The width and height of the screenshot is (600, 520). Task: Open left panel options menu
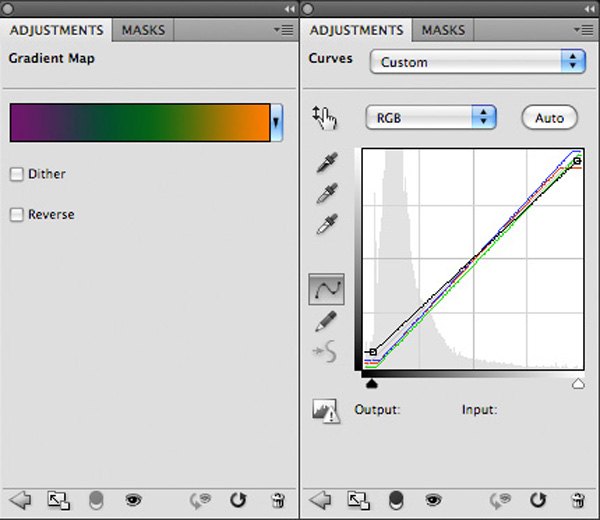point(284,30)
